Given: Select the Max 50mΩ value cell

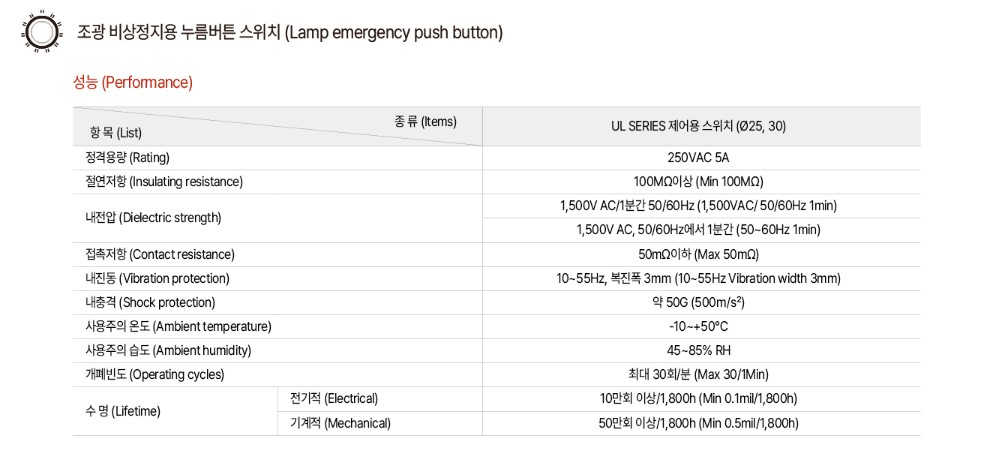Looking at the screenshot, I should [x=699, y=255].
